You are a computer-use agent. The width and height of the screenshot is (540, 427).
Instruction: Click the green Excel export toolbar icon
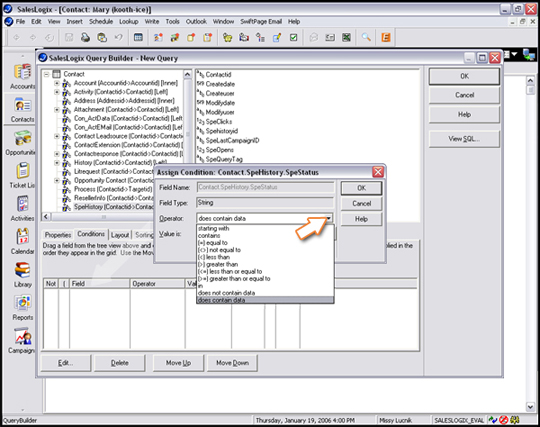coord(346,37)
